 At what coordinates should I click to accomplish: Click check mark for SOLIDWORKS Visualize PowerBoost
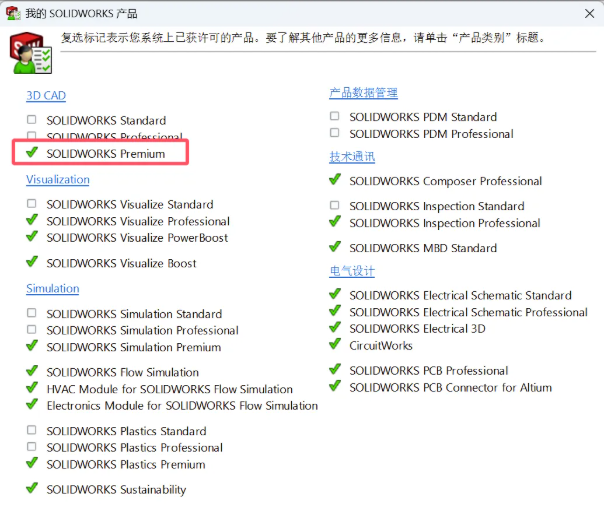32,237
